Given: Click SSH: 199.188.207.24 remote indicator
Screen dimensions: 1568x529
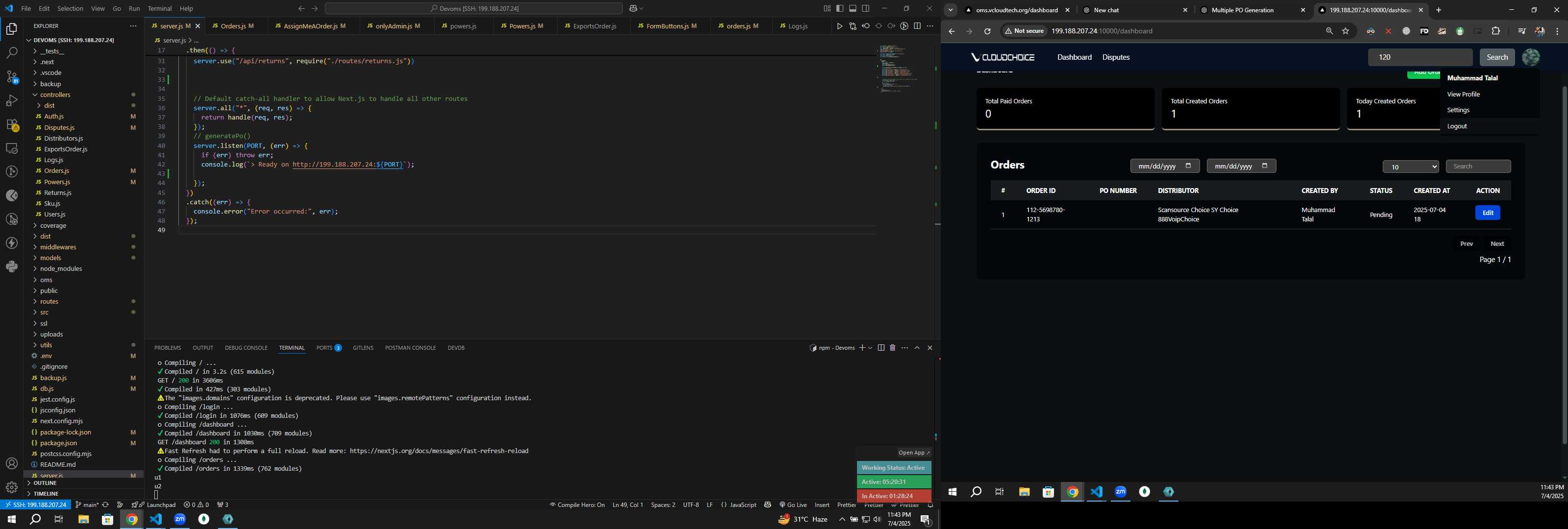Looking at the screenshot, I should [x=36, y=505].
